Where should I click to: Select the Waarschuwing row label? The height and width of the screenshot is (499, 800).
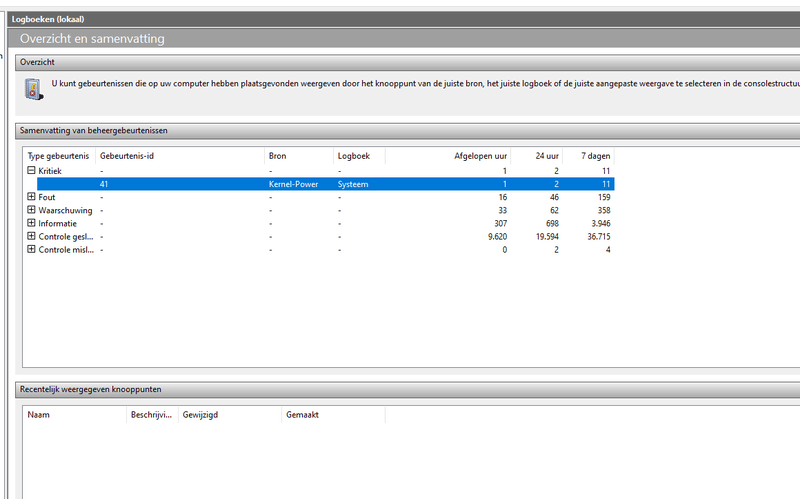(x=65, y=210)
